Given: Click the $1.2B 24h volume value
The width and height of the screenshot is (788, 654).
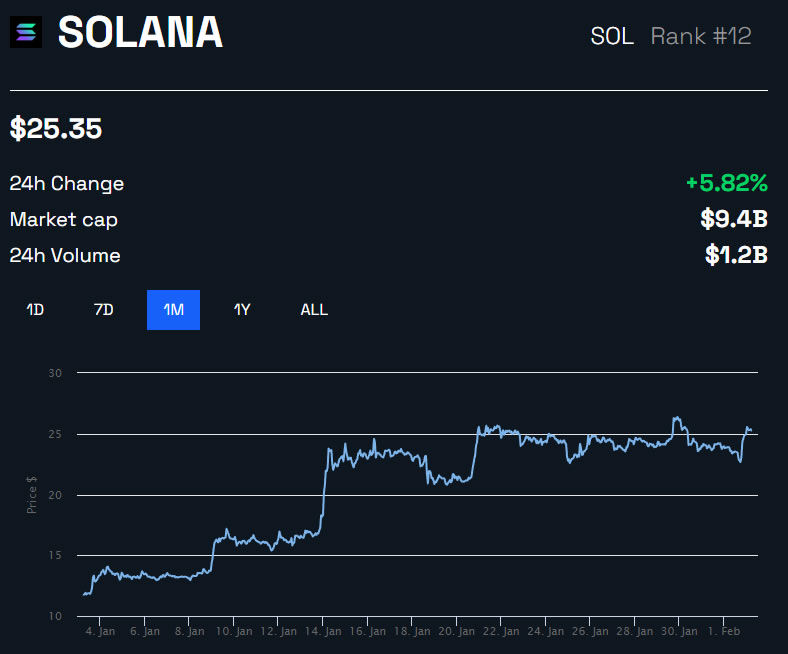Looking at the screenshot, I should (735, 255).
